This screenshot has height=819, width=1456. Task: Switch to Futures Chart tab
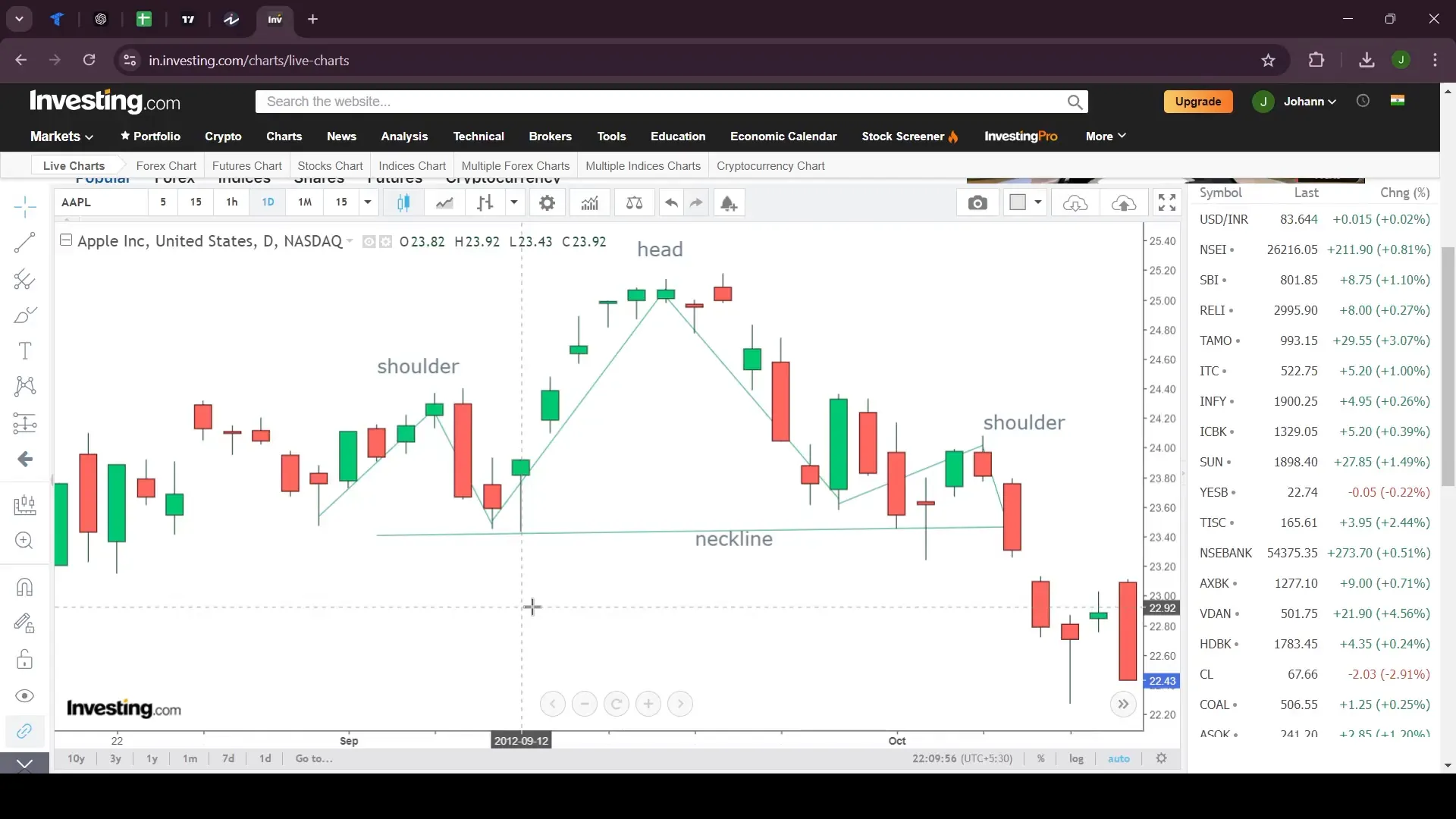coord(247,166)
